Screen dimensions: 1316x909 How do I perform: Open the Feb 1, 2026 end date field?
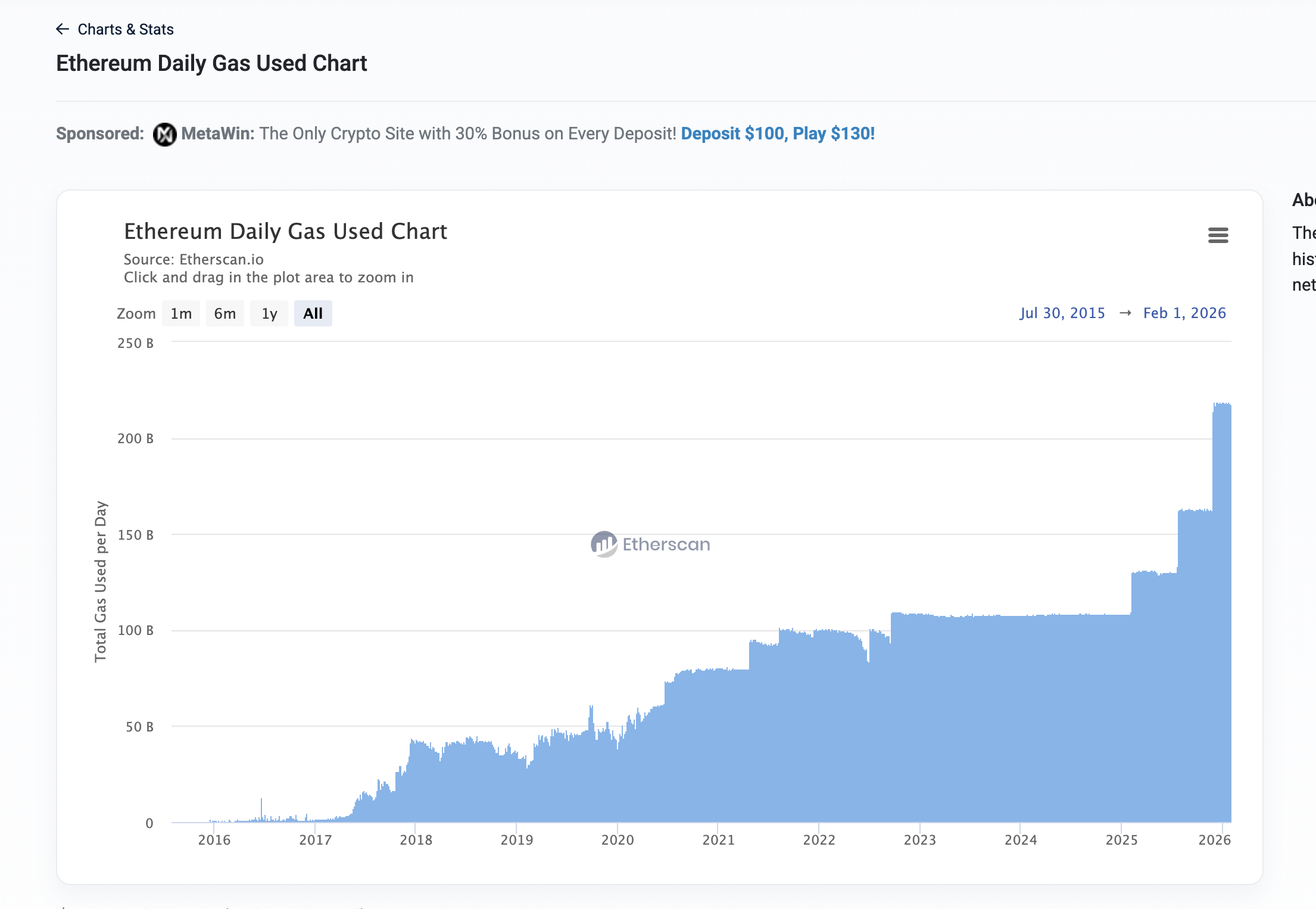1184,313
